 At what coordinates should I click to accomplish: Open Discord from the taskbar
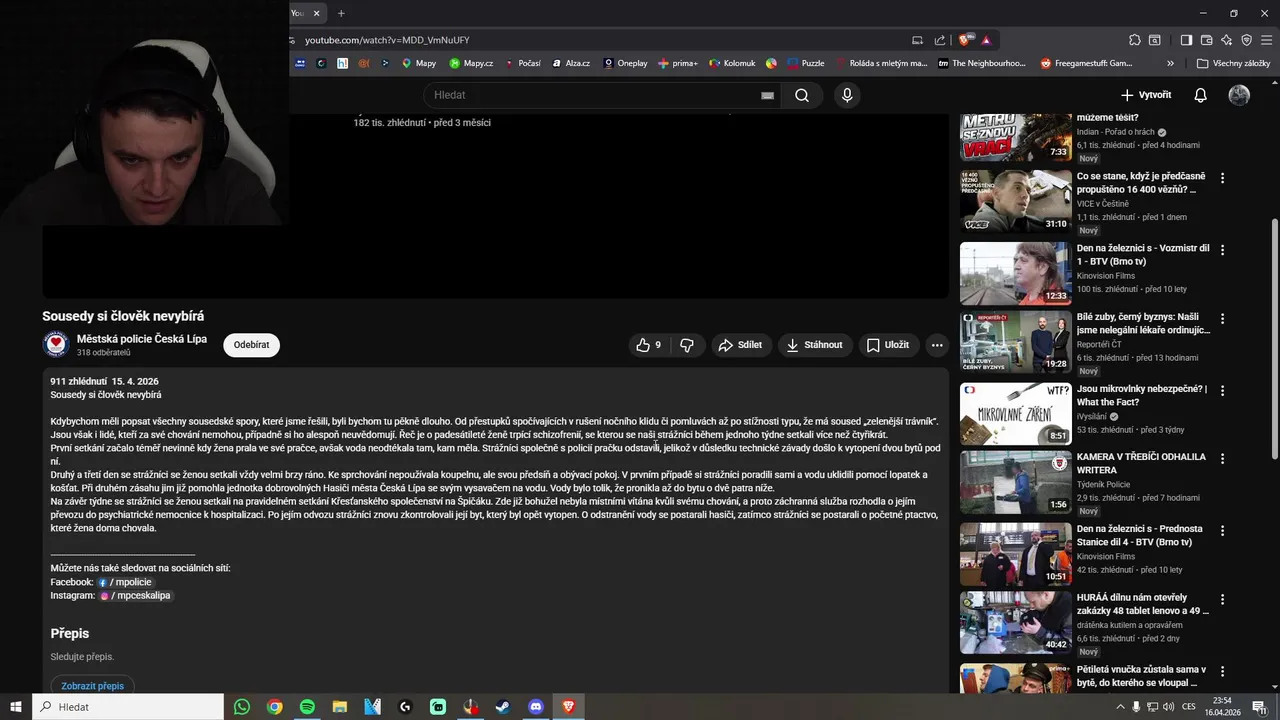[536, 707]
